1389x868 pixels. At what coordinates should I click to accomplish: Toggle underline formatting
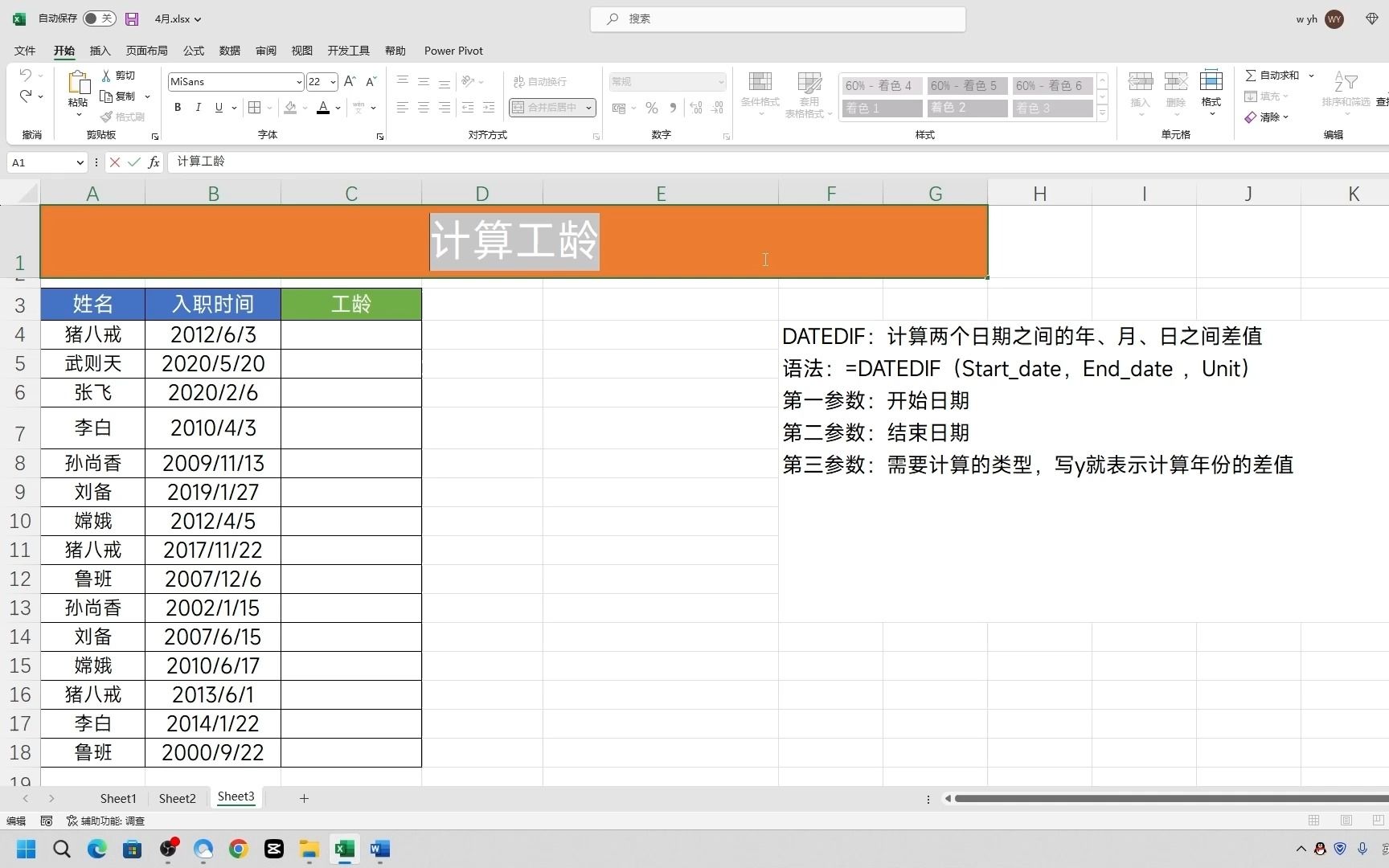218,107
